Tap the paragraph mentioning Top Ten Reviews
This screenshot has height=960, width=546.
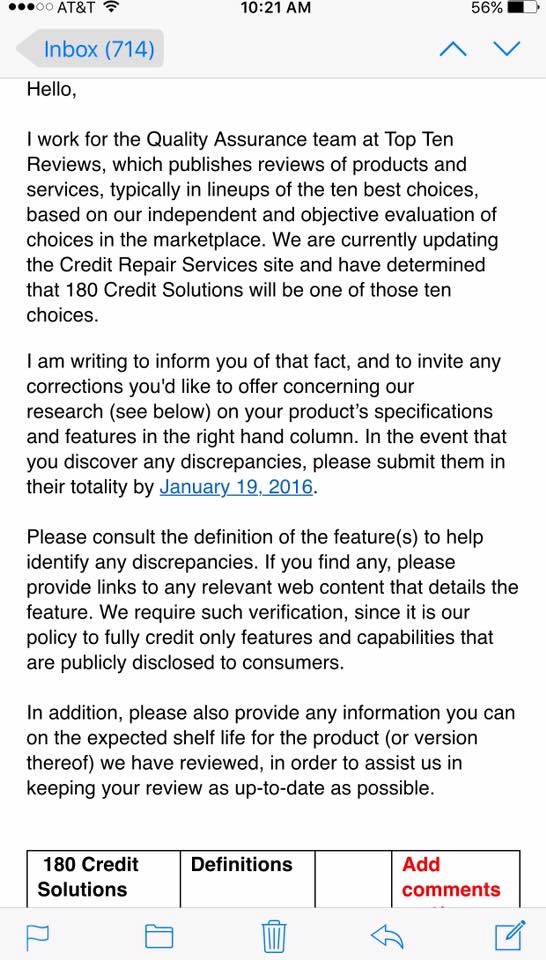[x=262, y=227]
